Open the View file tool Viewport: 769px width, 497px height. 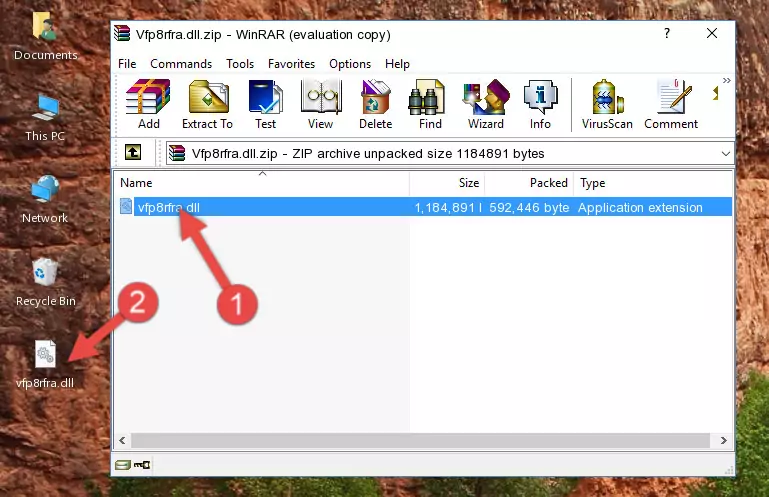click(x=320, y=105)
